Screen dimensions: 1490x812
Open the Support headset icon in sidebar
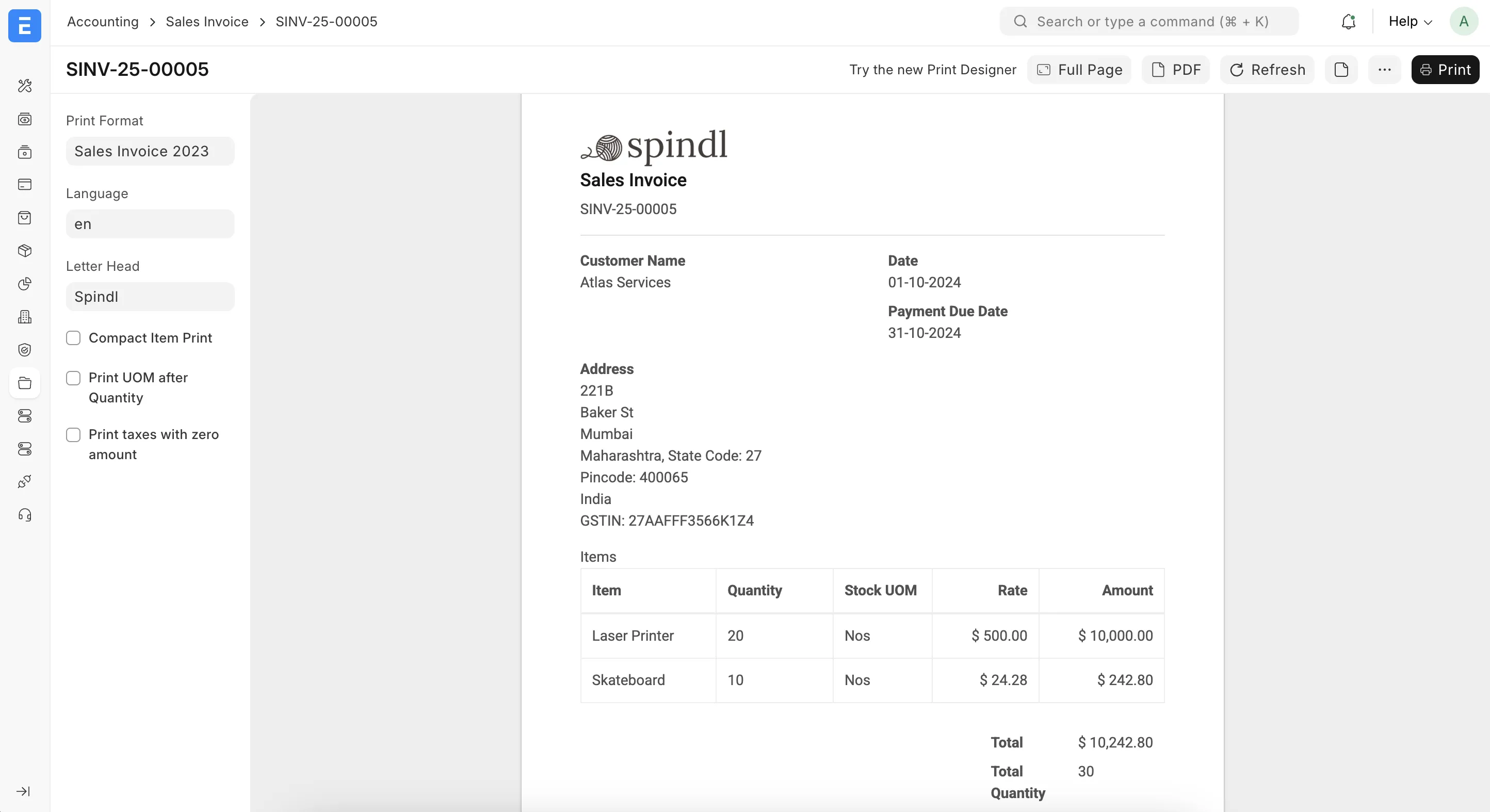[25, 514]
